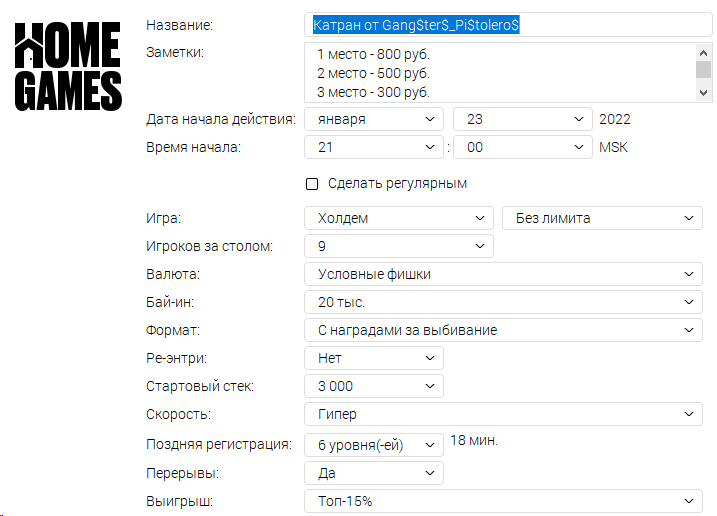
Task: Click the notes scroll up arrow
Action: pos(703,53)
